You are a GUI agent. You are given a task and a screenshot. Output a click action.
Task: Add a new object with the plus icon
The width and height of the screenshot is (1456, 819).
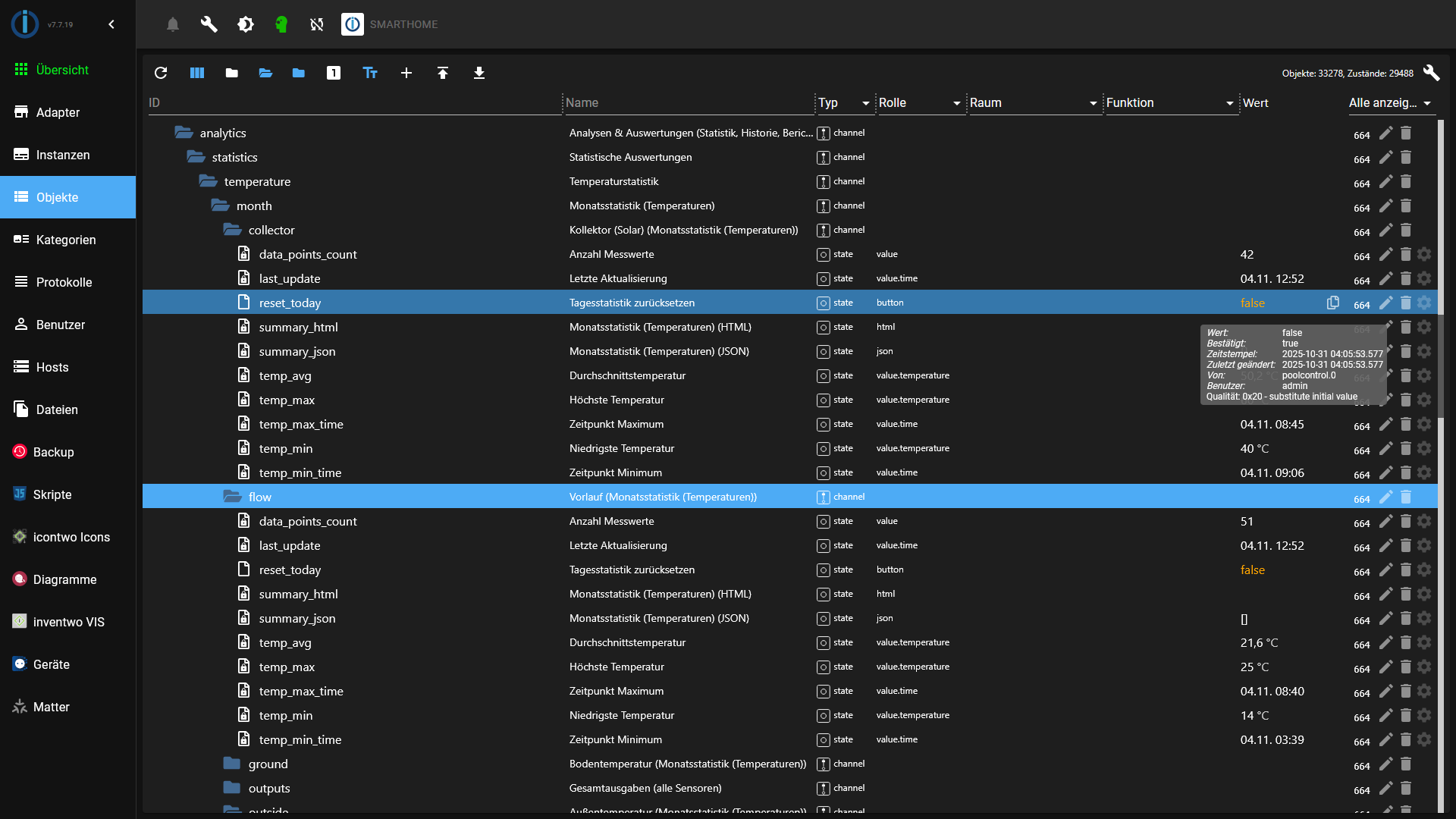coord(406,73)
